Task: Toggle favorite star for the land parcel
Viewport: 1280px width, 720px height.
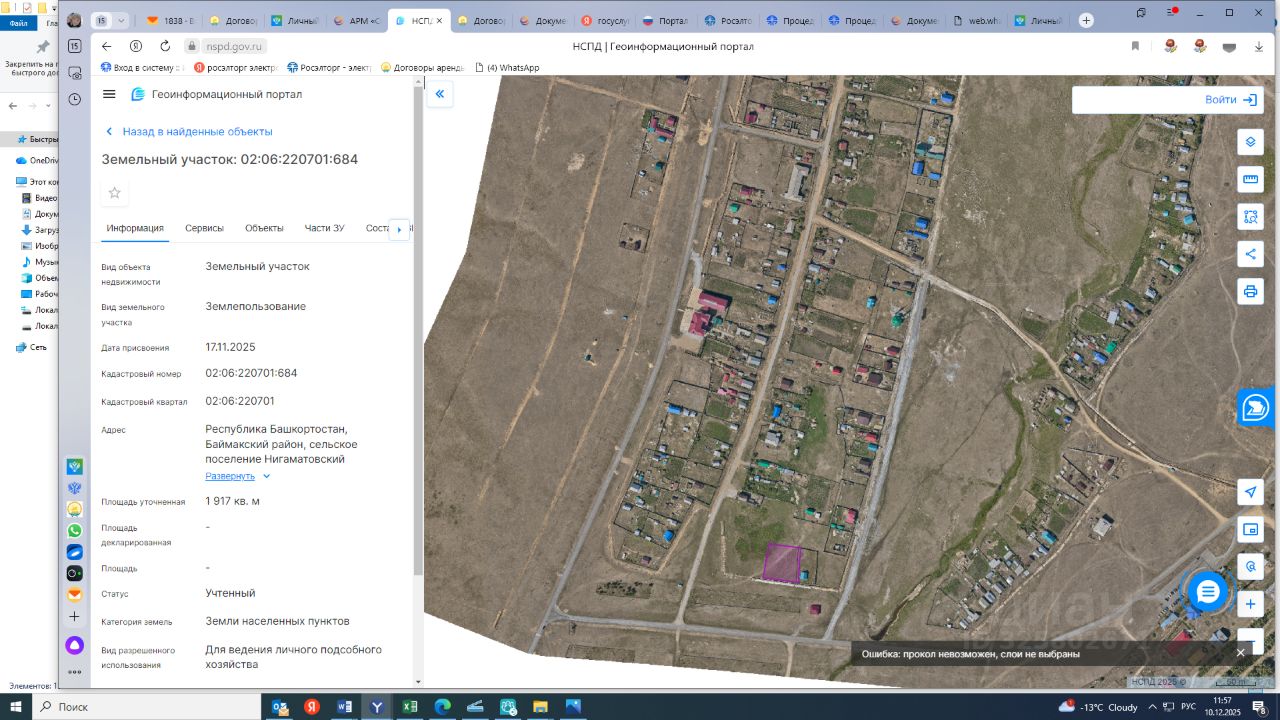Action: (115, 193)
